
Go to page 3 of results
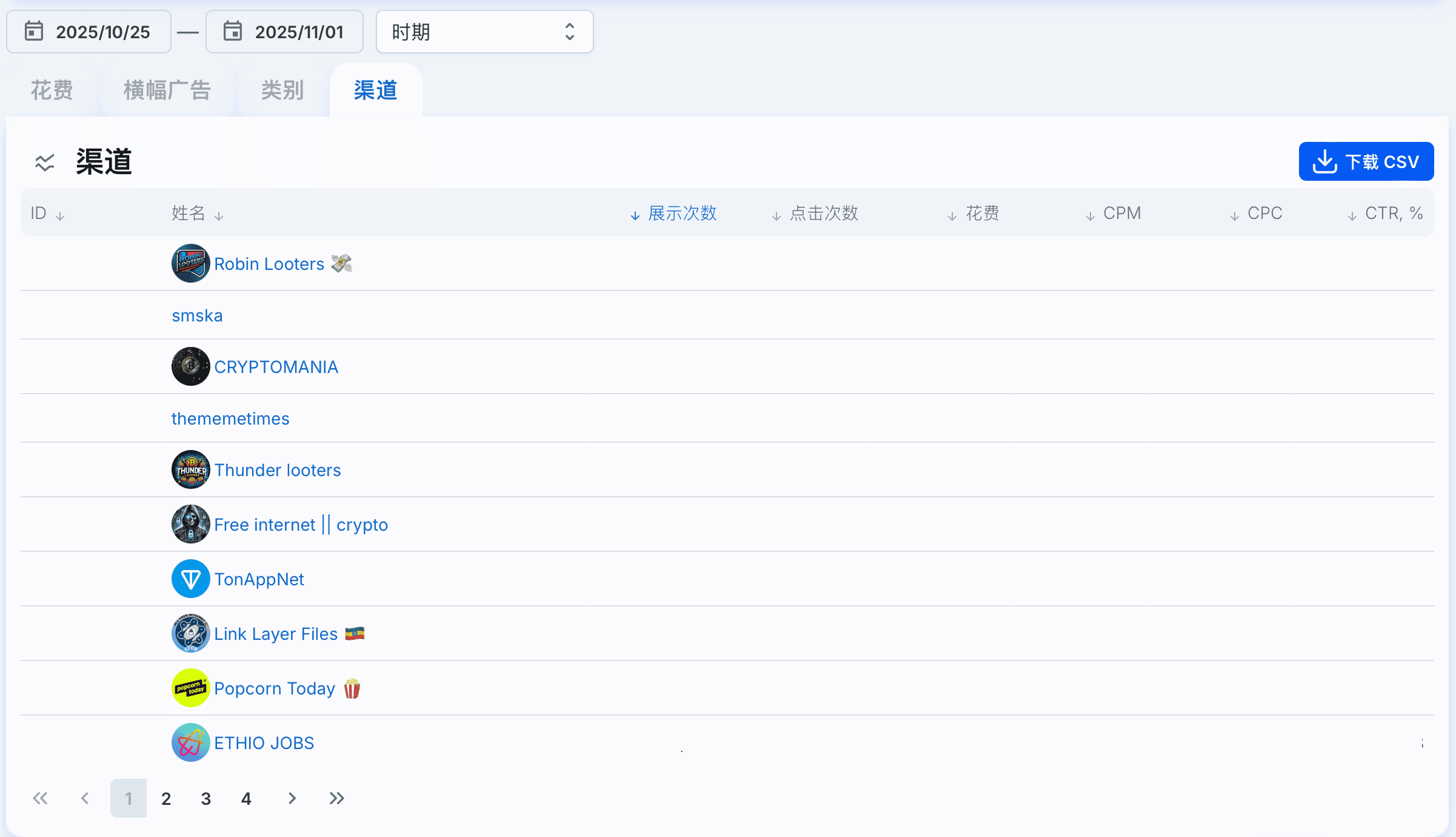(x=206, y=798)
